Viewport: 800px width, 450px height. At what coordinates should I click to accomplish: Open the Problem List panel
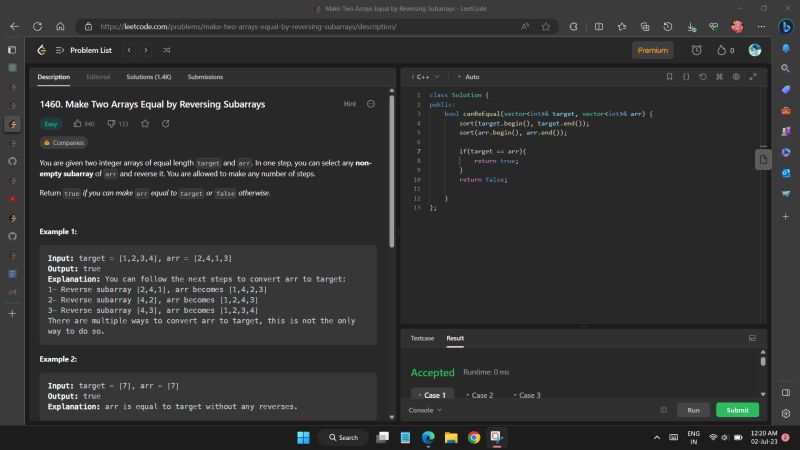84,50
